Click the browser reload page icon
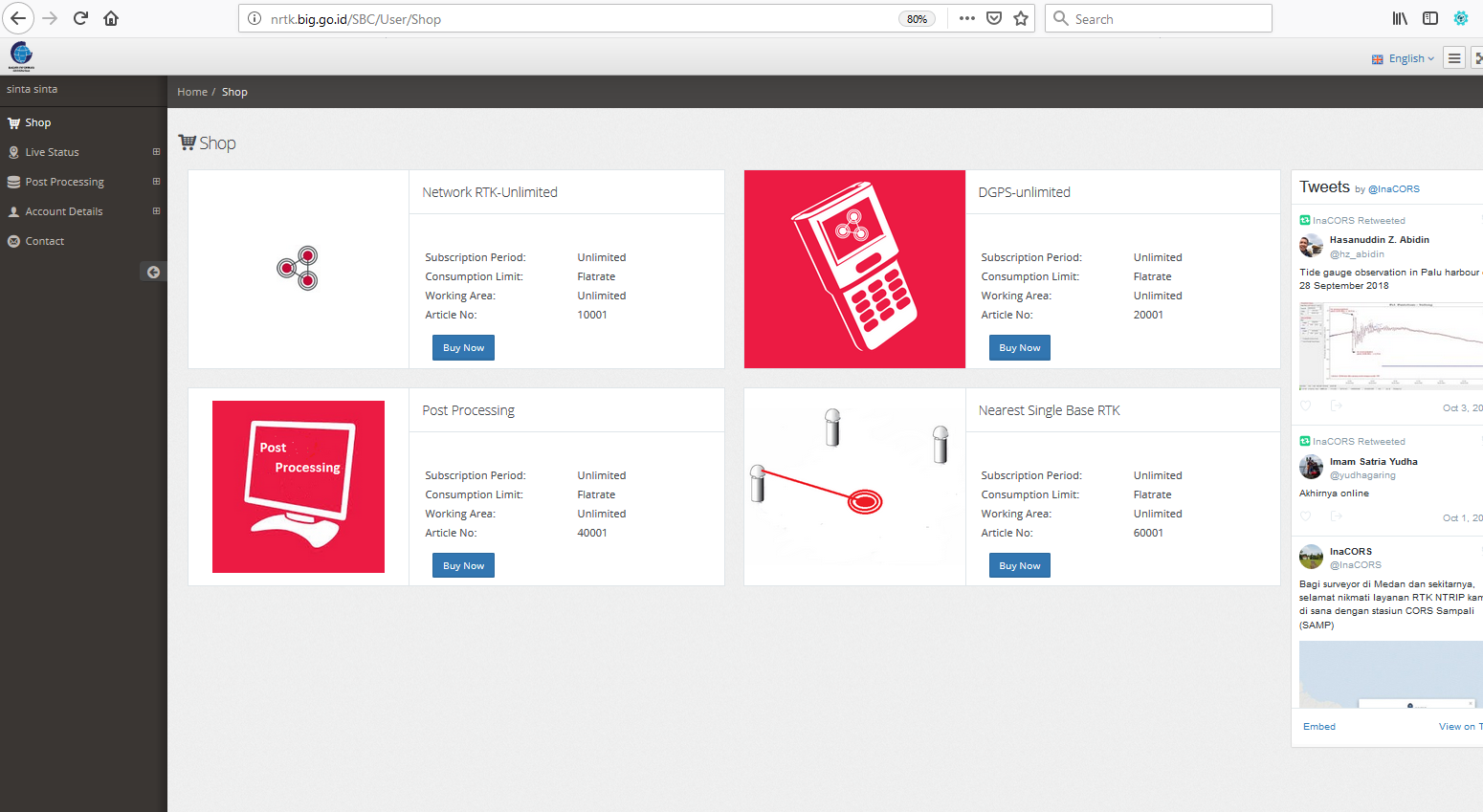The height and width of the screenshot is (812, 1483). tap(80, 18)
